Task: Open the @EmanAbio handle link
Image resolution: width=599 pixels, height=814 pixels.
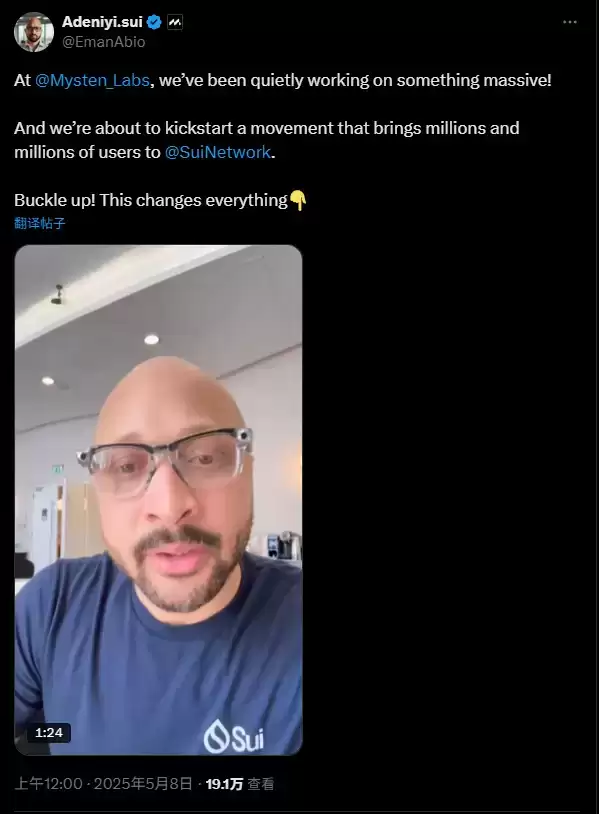Action: (x=103, y=42)
